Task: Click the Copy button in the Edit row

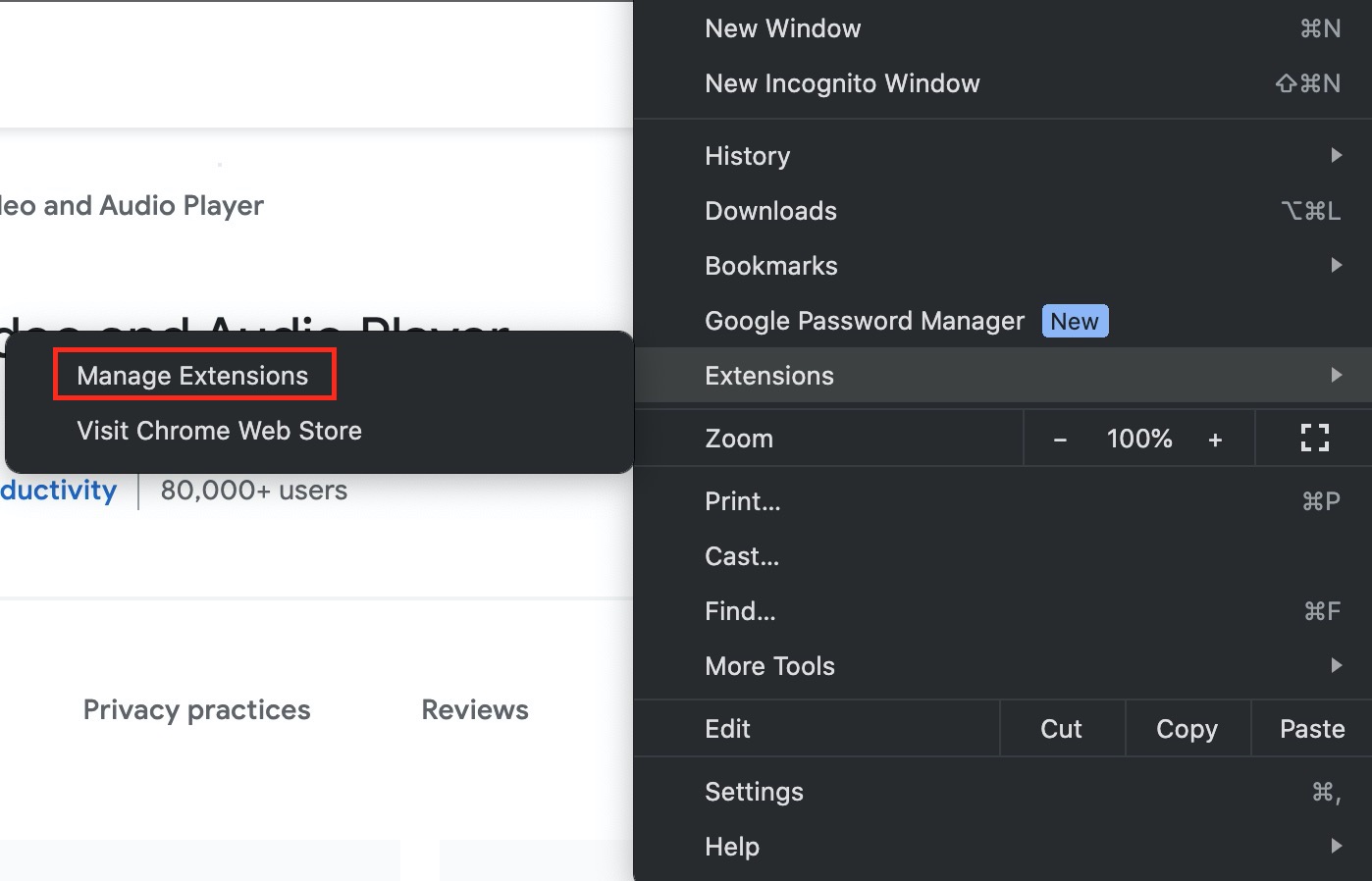Action: click(x=1187, y=729)
